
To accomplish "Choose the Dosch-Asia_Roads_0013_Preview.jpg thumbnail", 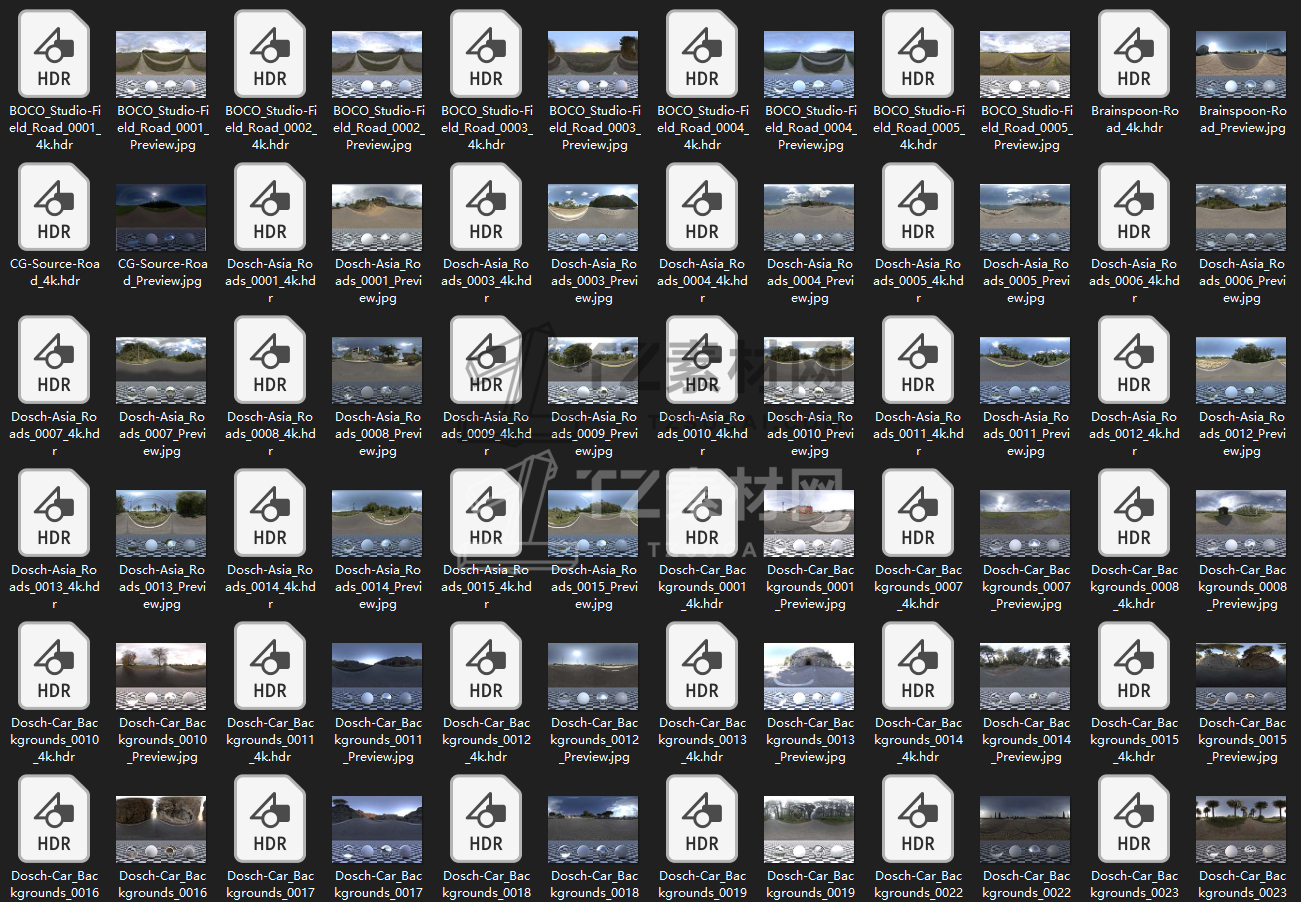I will click(x=162, y=523).
